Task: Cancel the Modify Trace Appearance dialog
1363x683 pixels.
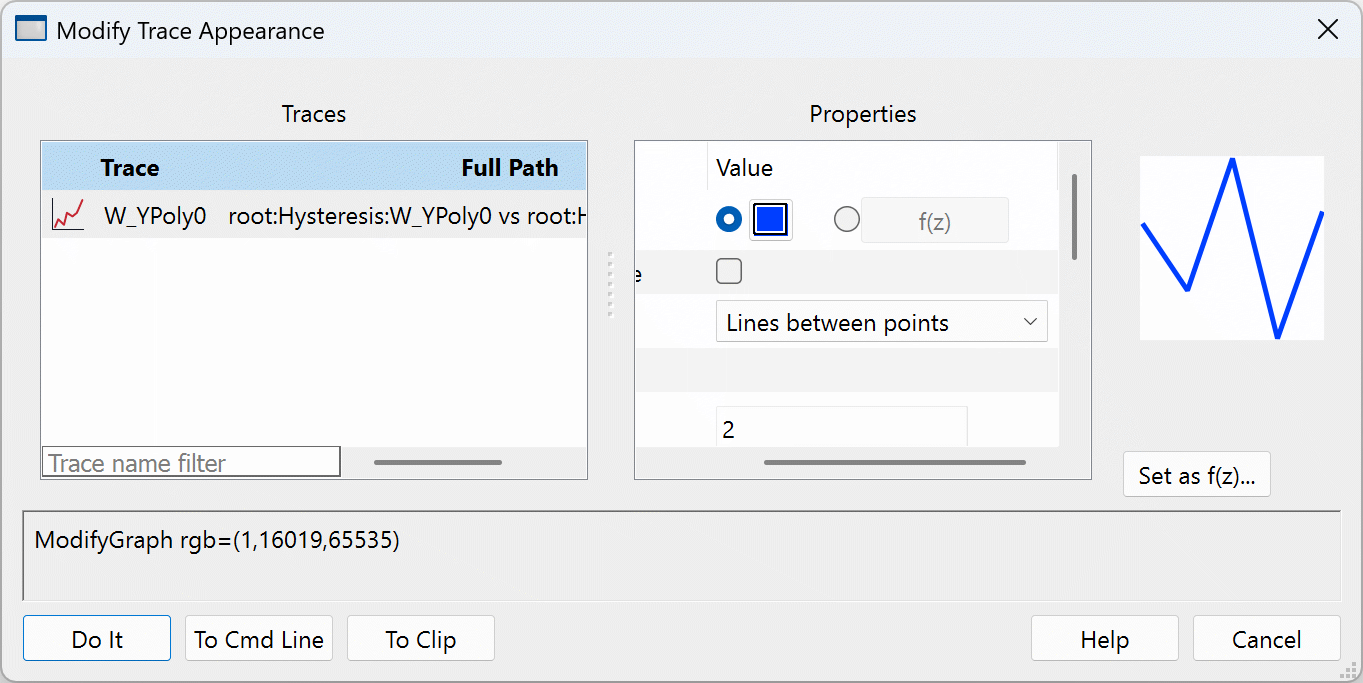Action: [1266, 638]
